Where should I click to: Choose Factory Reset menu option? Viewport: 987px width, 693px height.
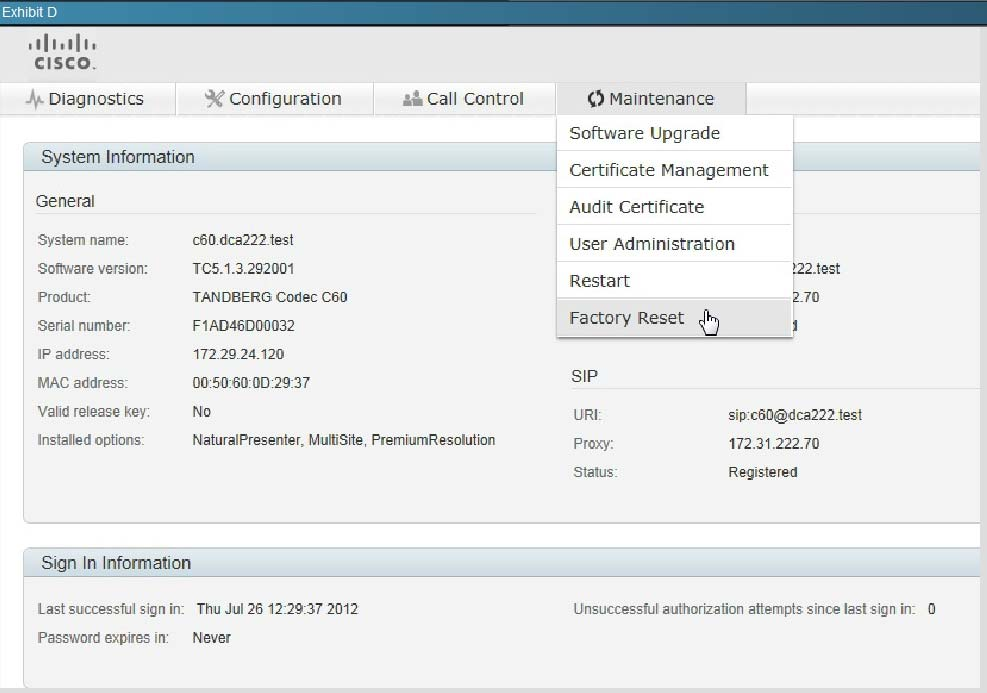coord(626,318)
